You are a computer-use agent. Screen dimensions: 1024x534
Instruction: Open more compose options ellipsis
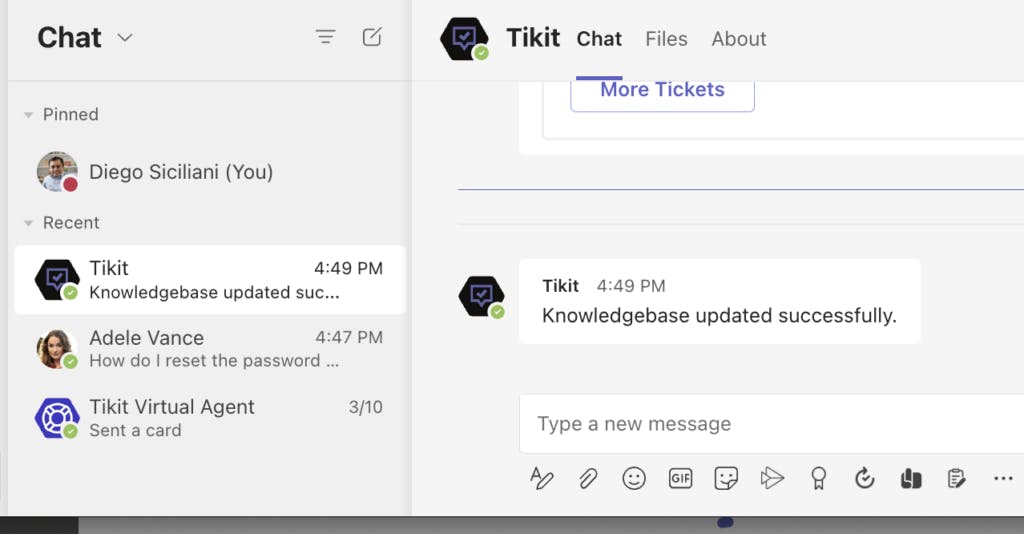point(1003,479)
